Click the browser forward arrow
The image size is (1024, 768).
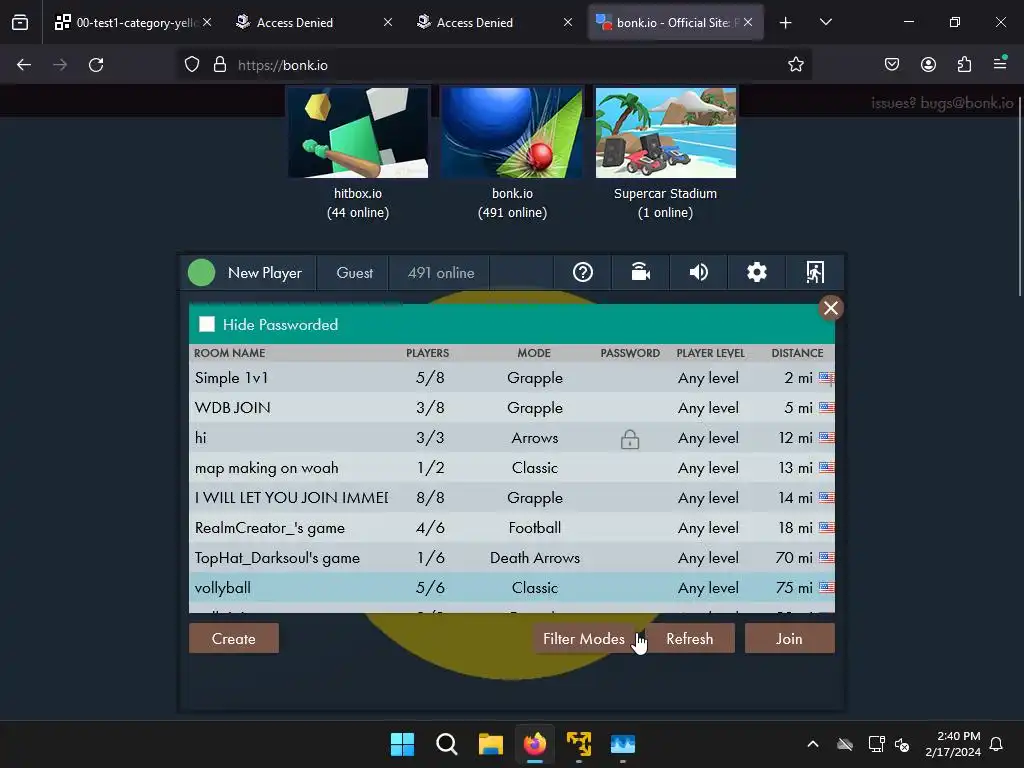coord(60,65)
